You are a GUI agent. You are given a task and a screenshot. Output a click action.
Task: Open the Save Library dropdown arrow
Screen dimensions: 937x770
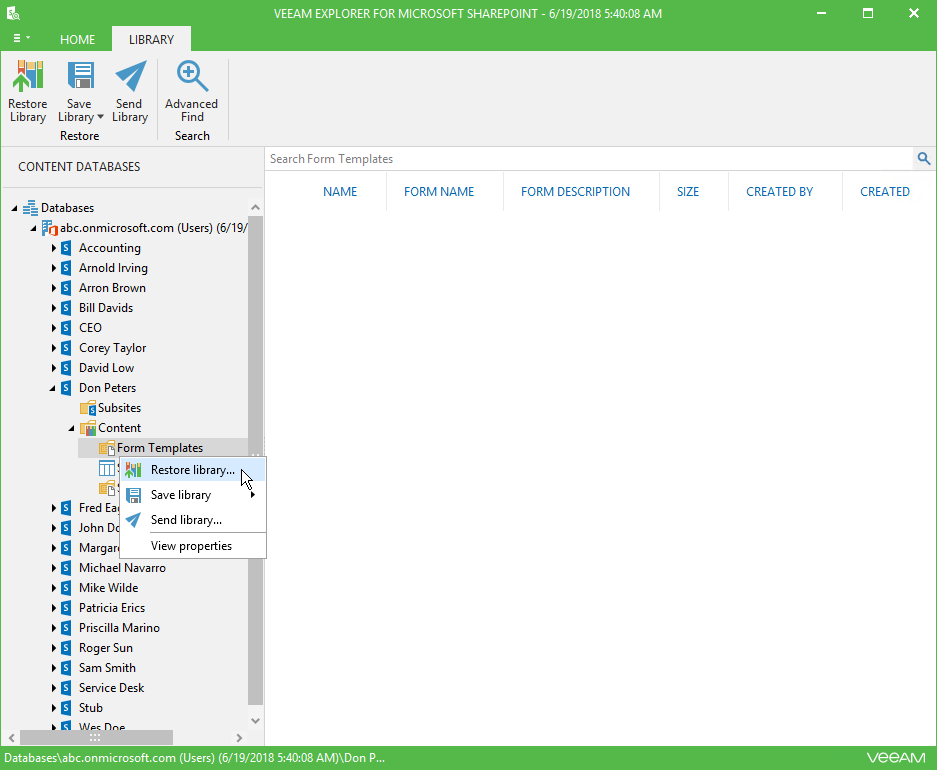tap(100, 117)
